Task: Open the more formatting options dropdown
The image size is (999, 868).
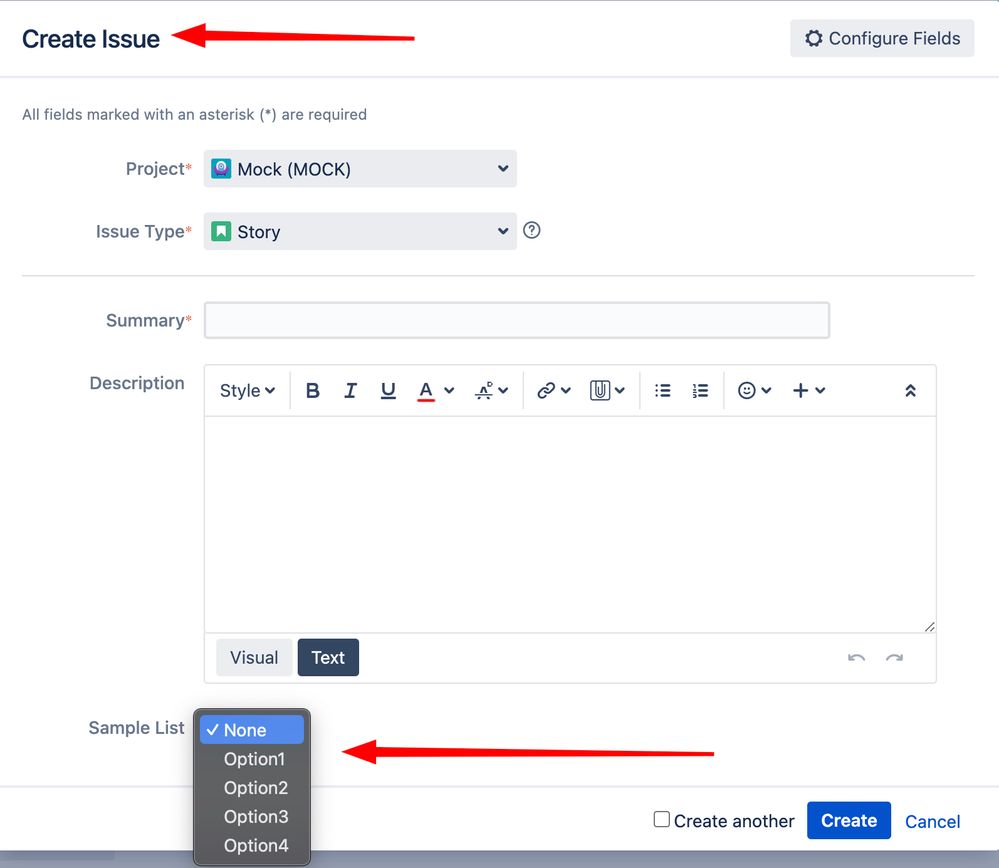Action: 491,390
